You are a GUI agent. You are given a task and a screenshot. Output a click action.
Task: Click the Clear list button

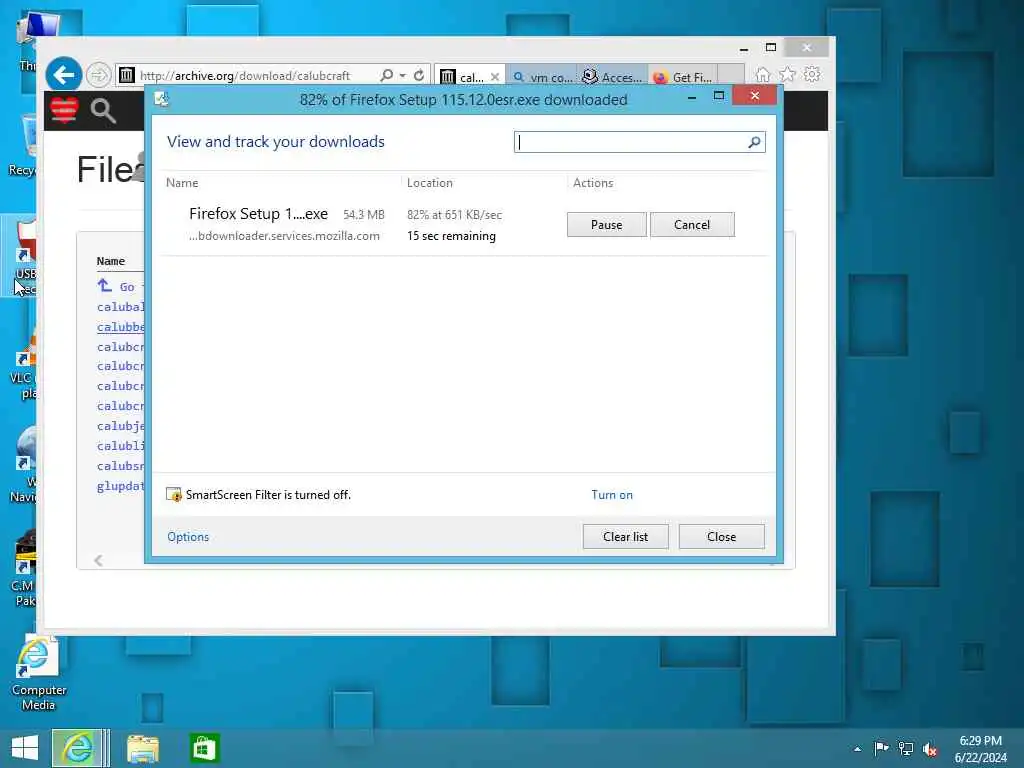(626, 537)
